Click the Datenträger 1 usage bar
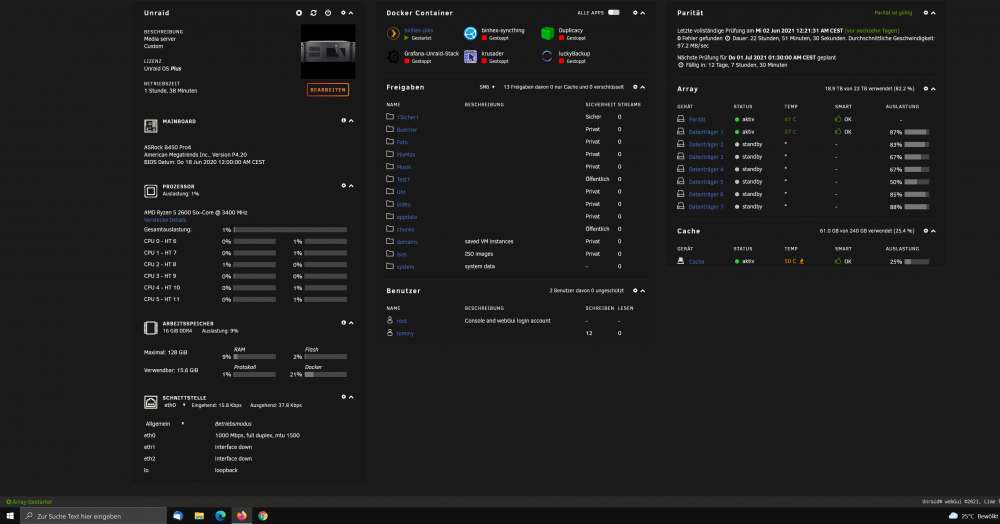 click(916, 132)
